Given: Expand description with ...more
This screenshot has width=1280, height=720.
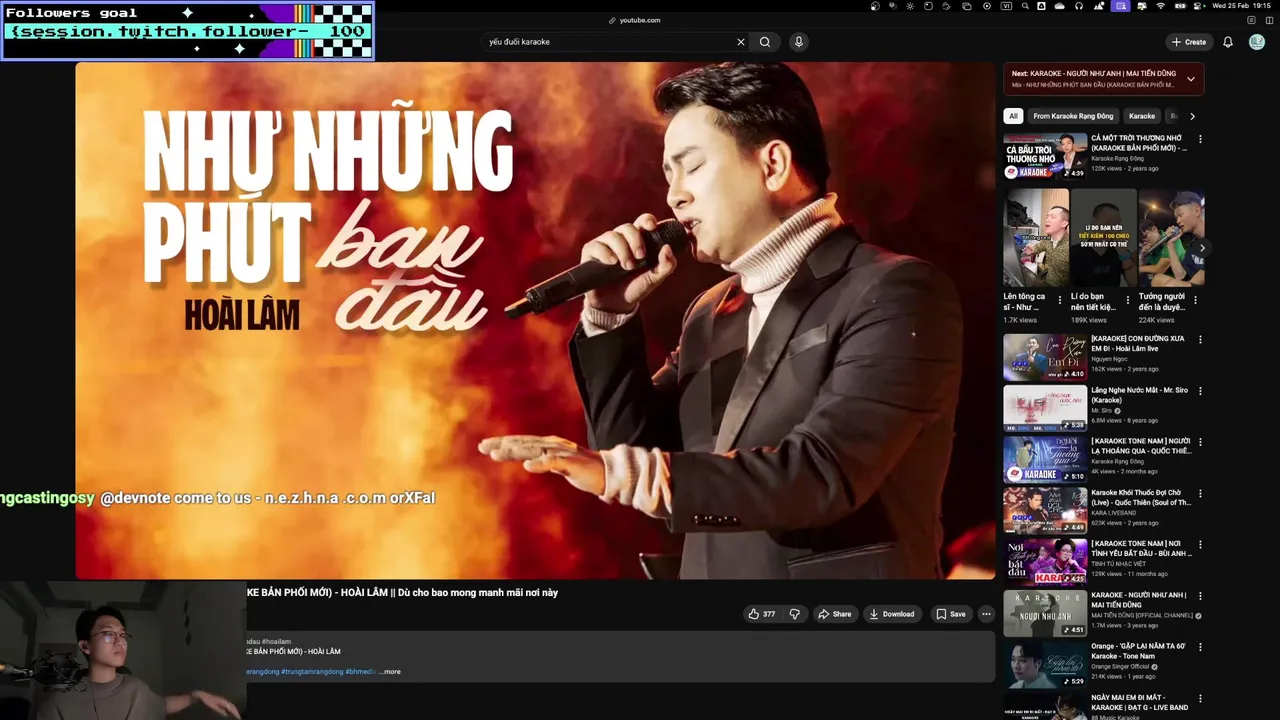Looking at the screenshot, I should (390, 672).
